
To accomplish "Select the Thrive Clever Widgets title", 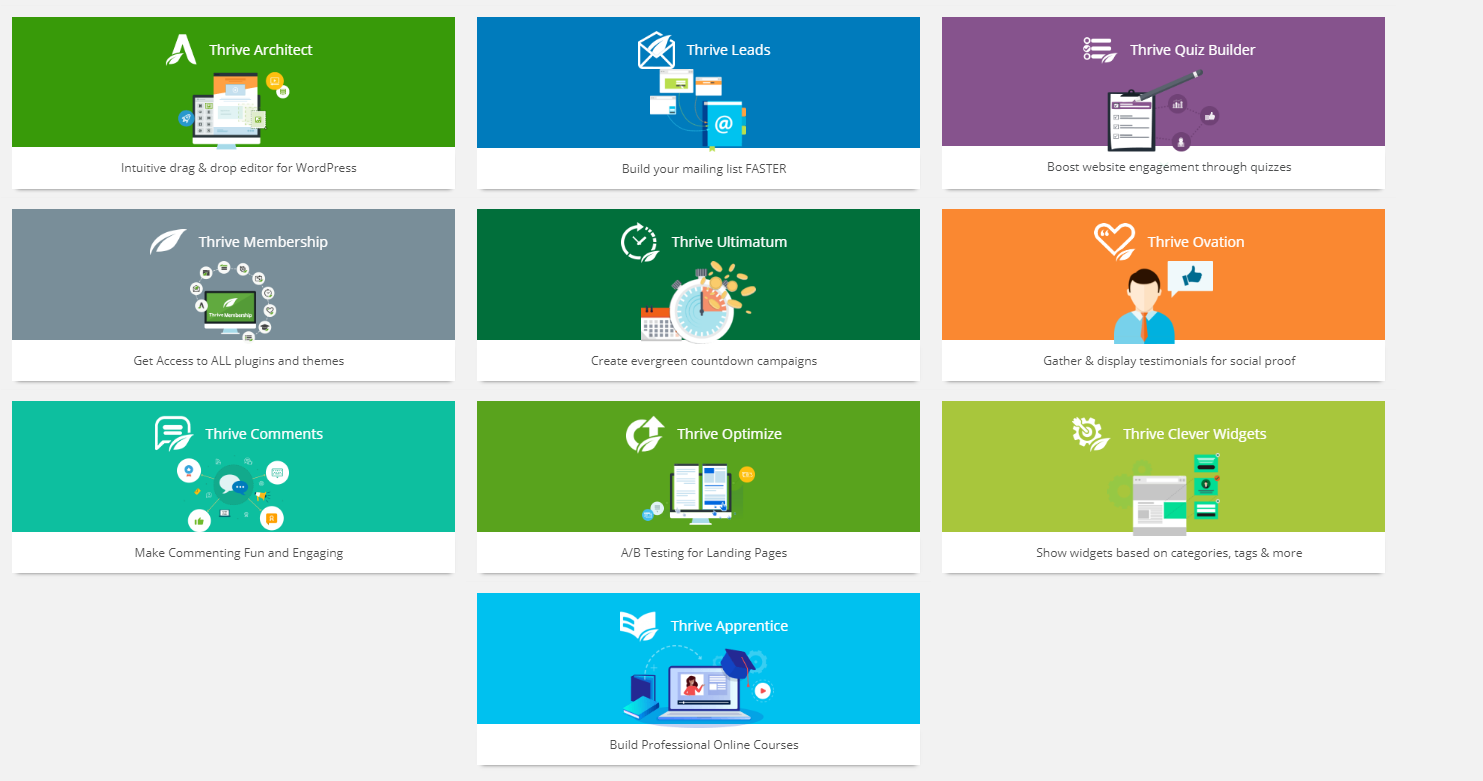I will coord(1195,434).
